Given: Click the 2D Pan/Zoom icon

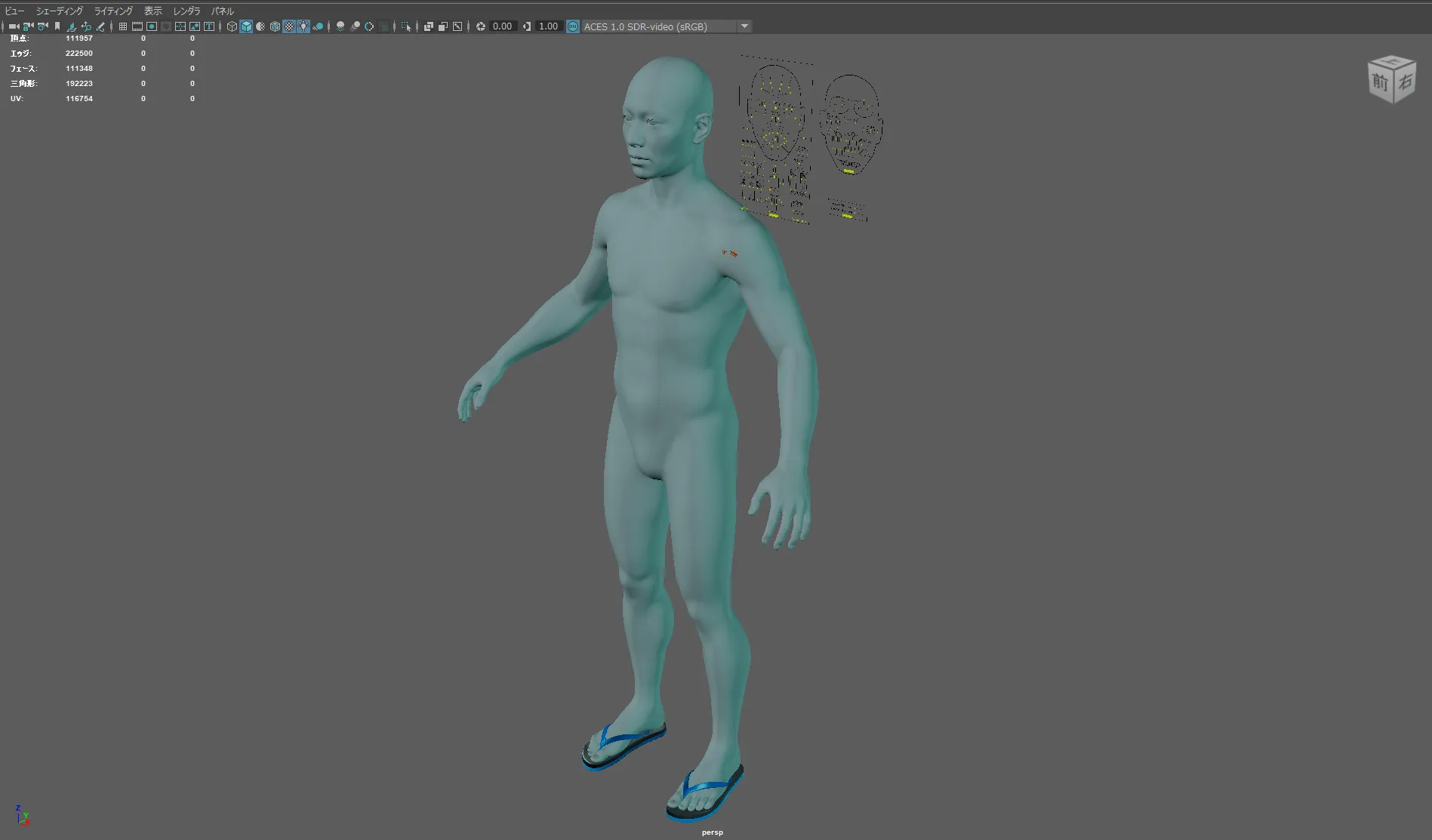Looking at the screenshot, I should [x=86, y=26].
